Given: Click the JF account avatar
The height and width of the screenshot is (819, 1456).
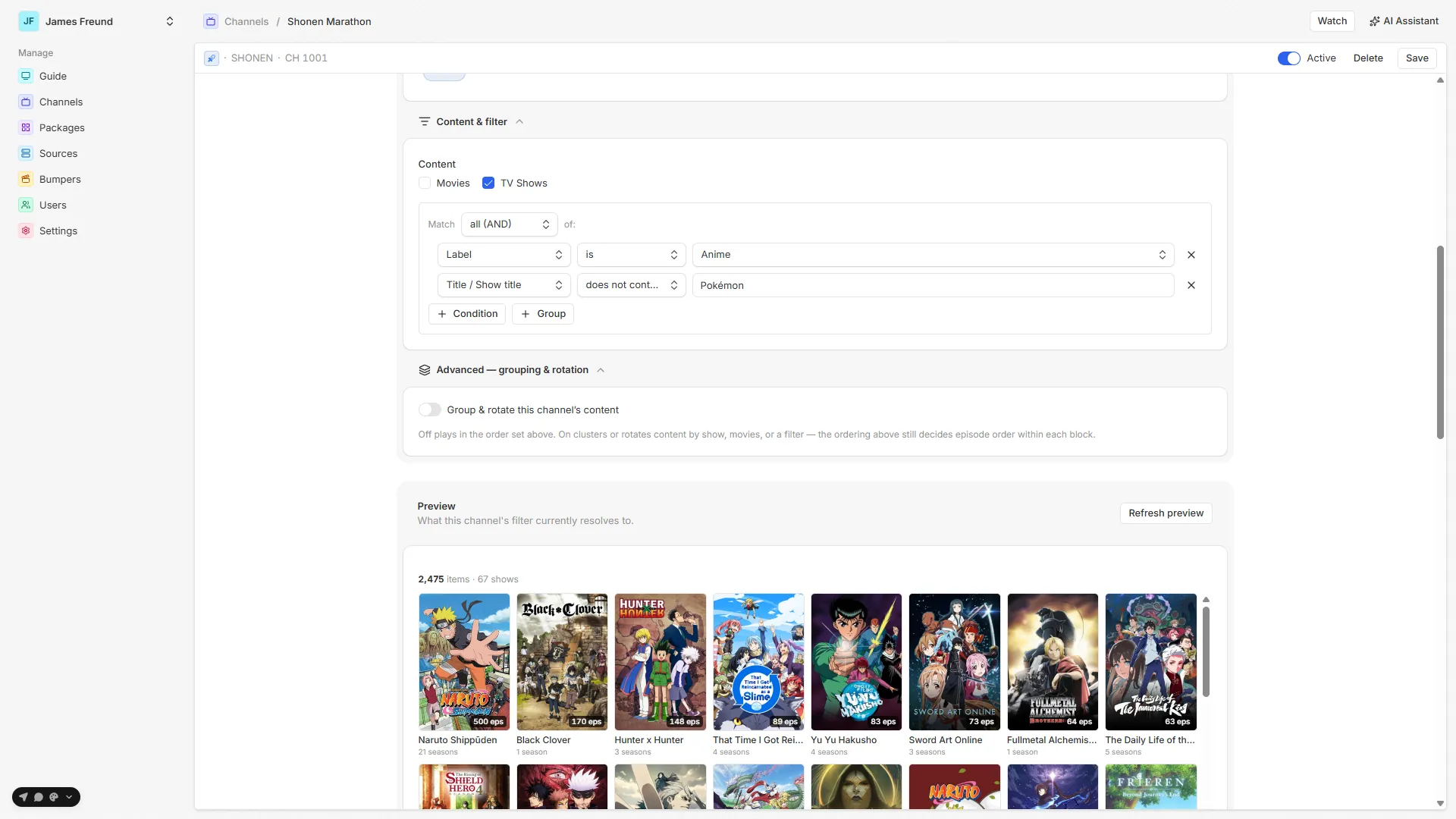Looking at the screenshot, I should 29,21.
